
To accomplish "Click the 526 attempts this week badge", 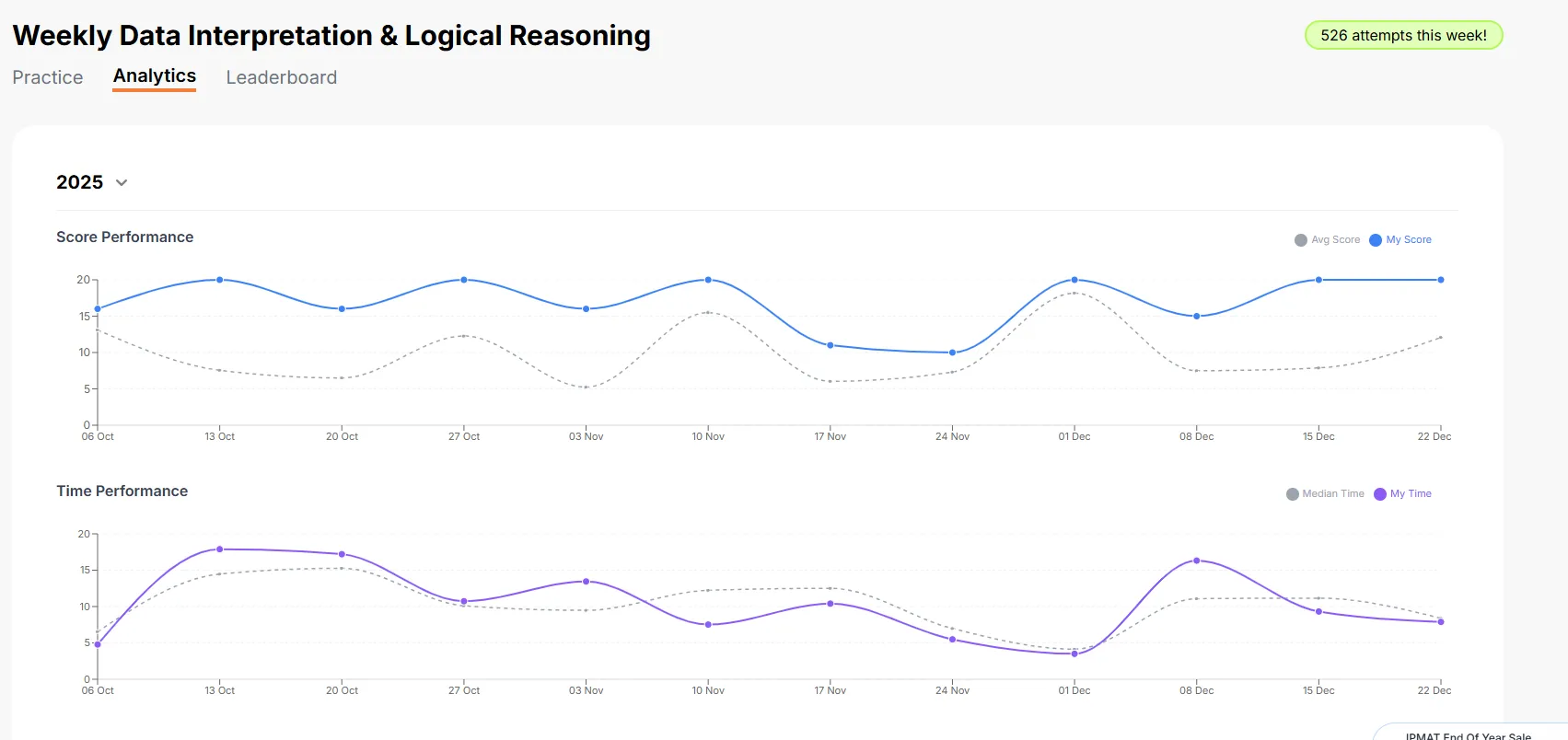I will [x=1403, y=35].
